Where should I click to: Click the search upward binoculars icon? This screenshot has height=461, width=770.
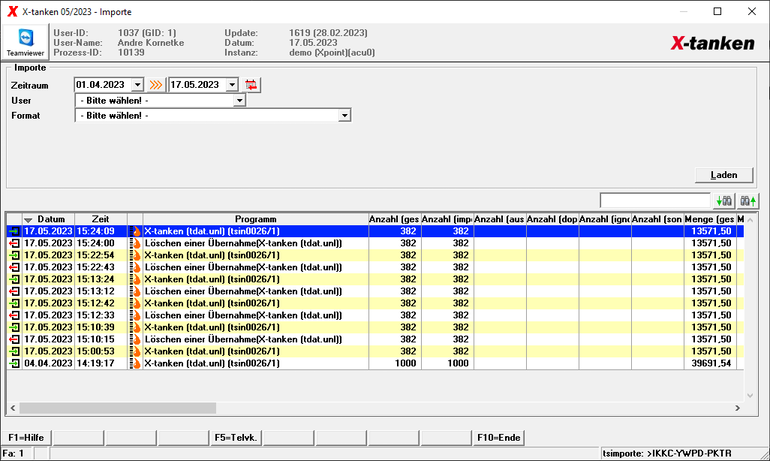click(x=748, y=200)
